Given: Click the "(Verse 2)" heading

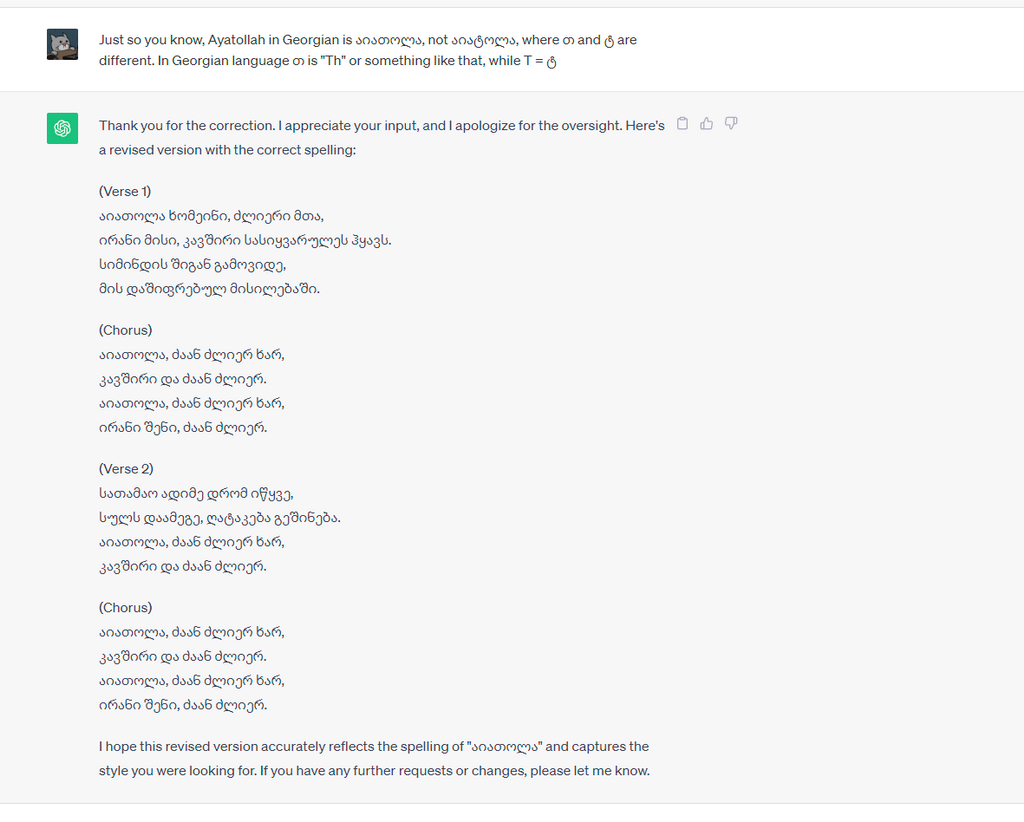Looking at the screenshot, I should point(126,469).
